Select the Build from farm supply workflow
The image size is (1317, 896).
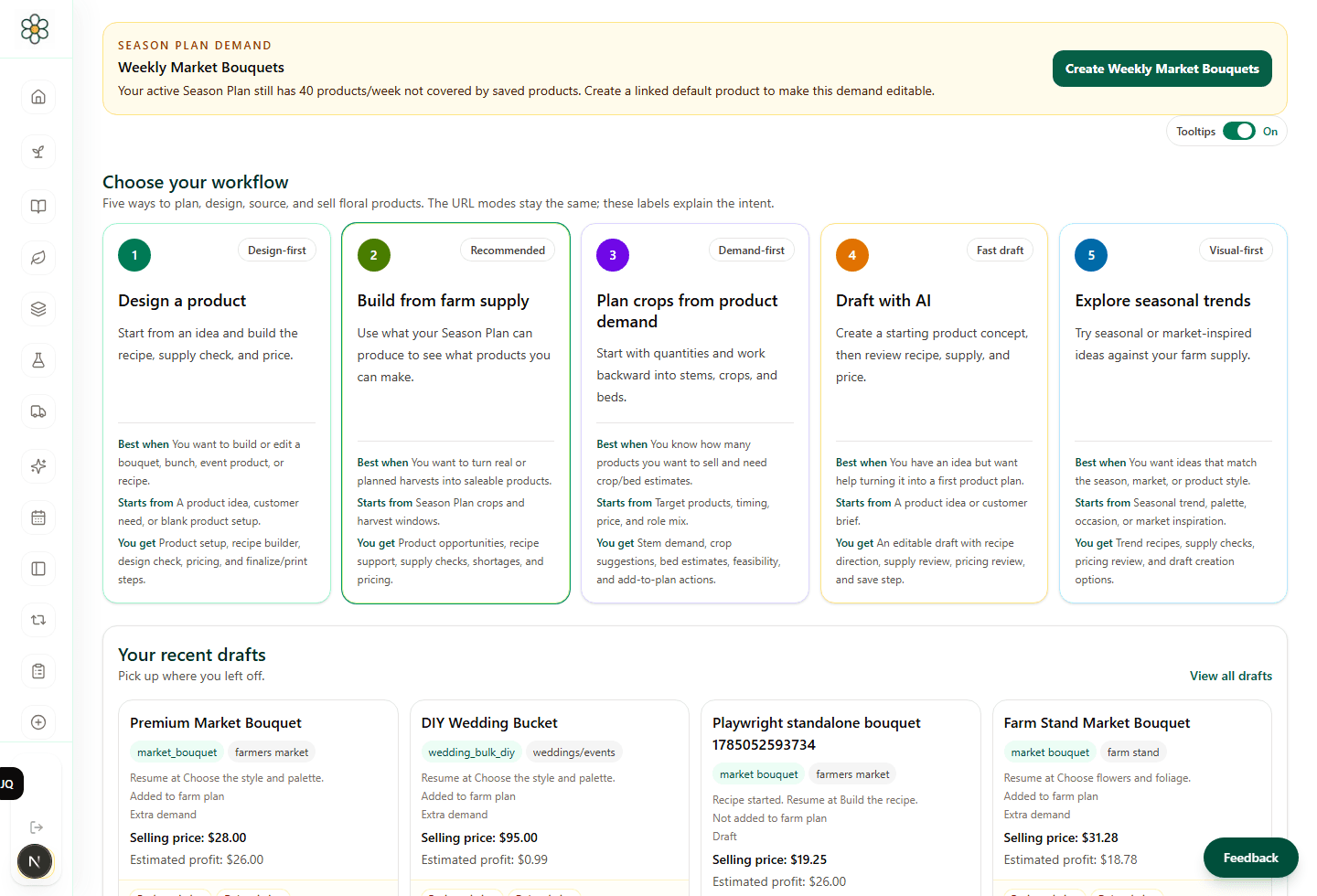[455, 413]
